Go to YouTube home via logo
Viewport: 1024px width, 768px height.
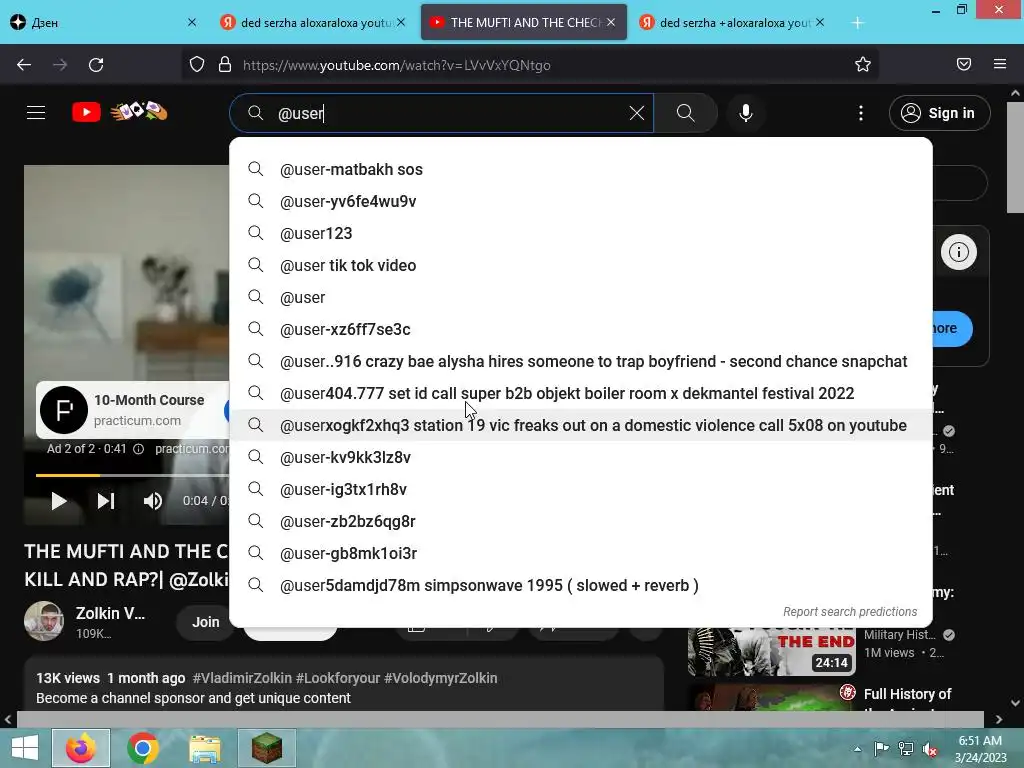point(120,112)
